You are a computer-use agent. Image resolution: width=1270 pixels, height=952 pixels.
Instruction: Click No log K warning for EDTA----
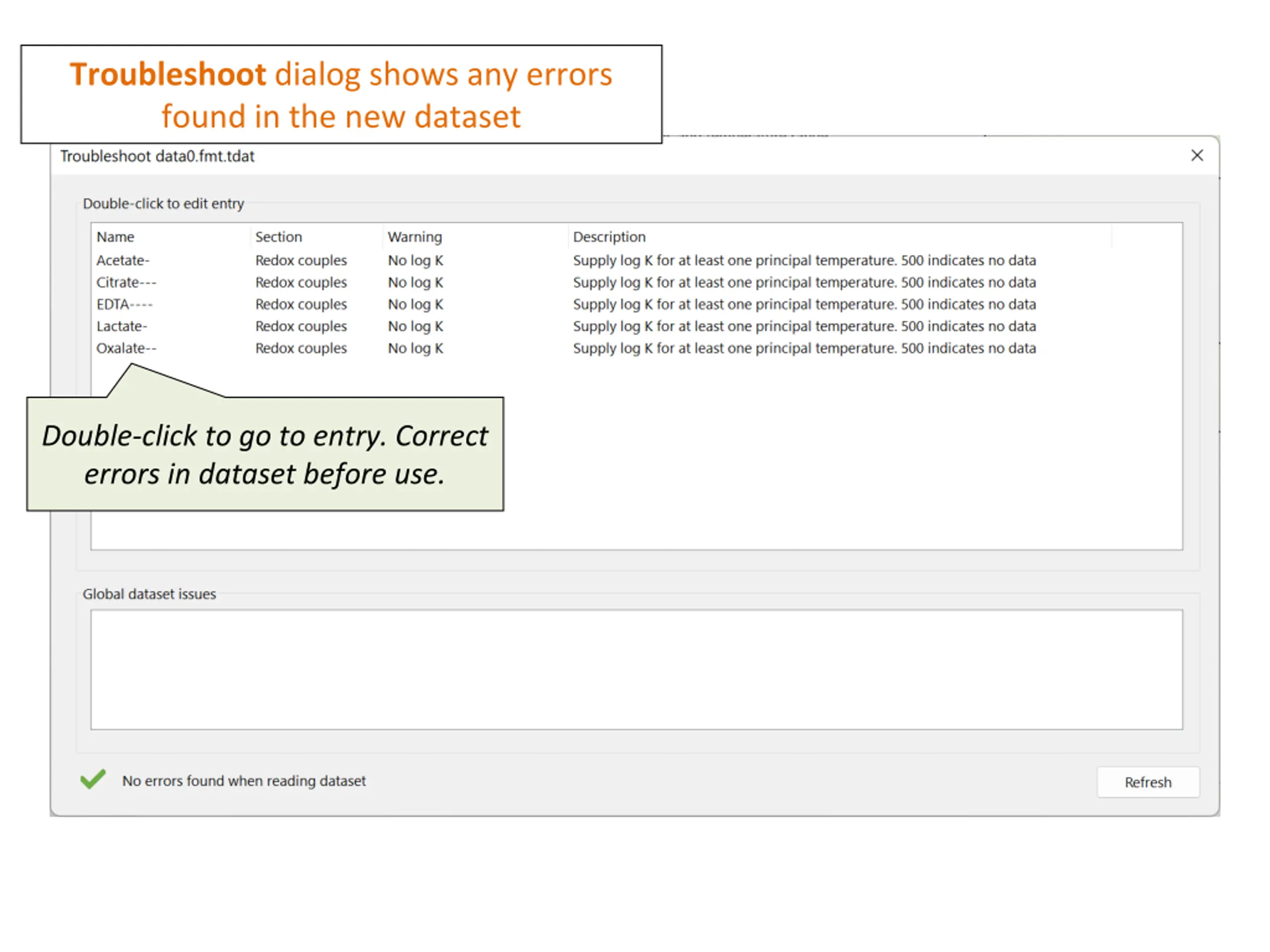point(416,304)
